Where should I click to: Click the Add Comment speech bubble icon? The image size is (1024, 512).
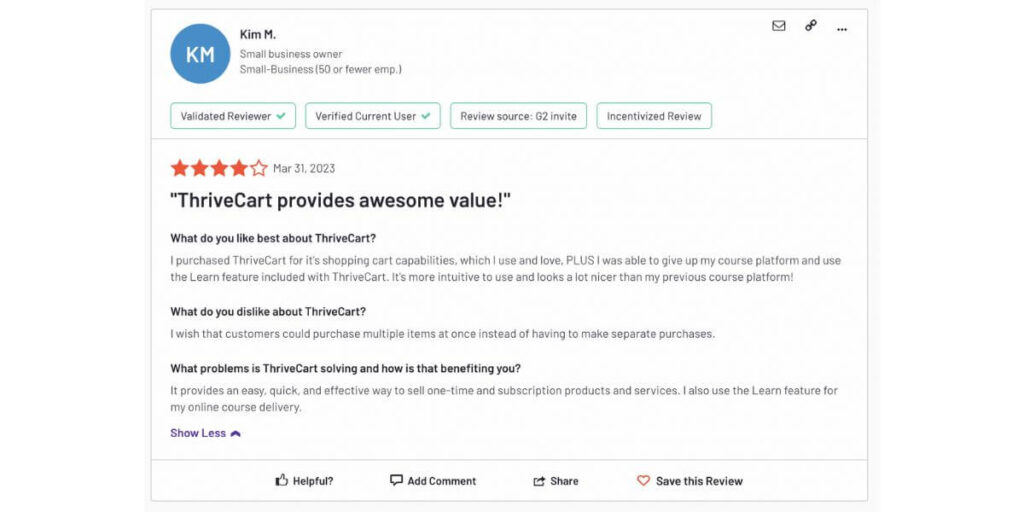tap(396, 480)
